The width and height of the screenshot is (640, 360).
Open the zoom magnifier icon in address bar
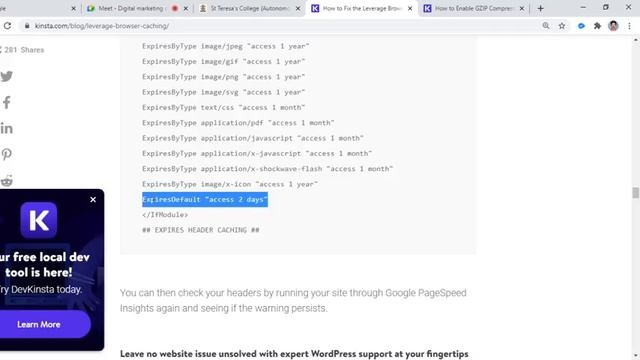pyautogui.click(x=546, y=26)
